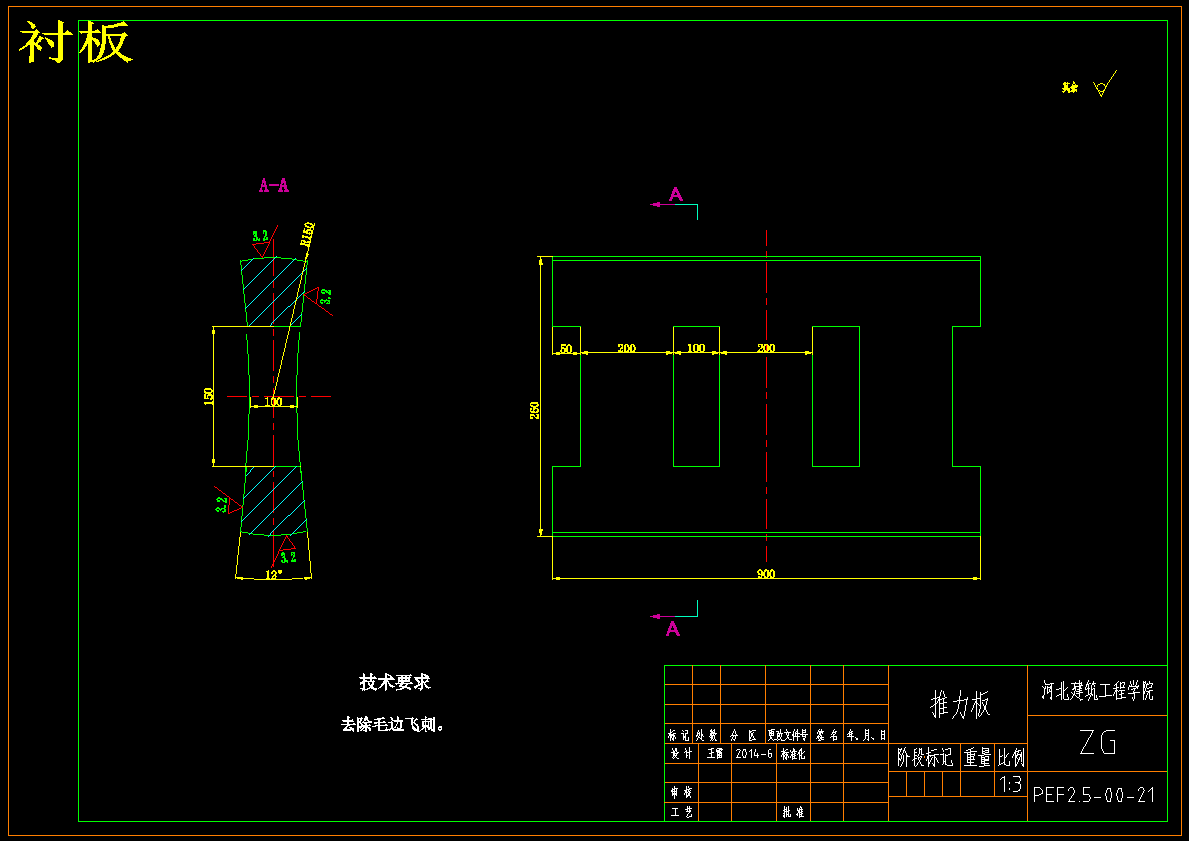
Task: Pick the R150 radius dimension
Action: pyautogui.click(x=307, y=234)
